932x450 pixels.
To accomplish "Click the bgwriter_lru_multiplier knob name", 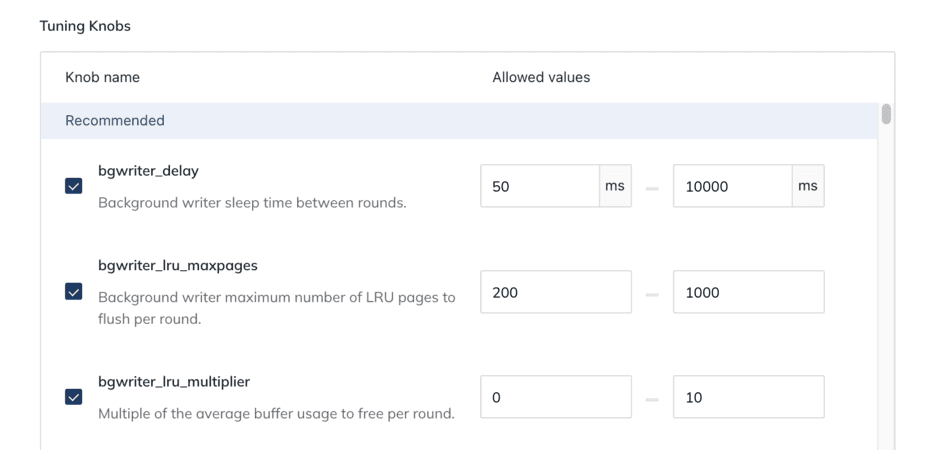I will click(x=174, y=382).
